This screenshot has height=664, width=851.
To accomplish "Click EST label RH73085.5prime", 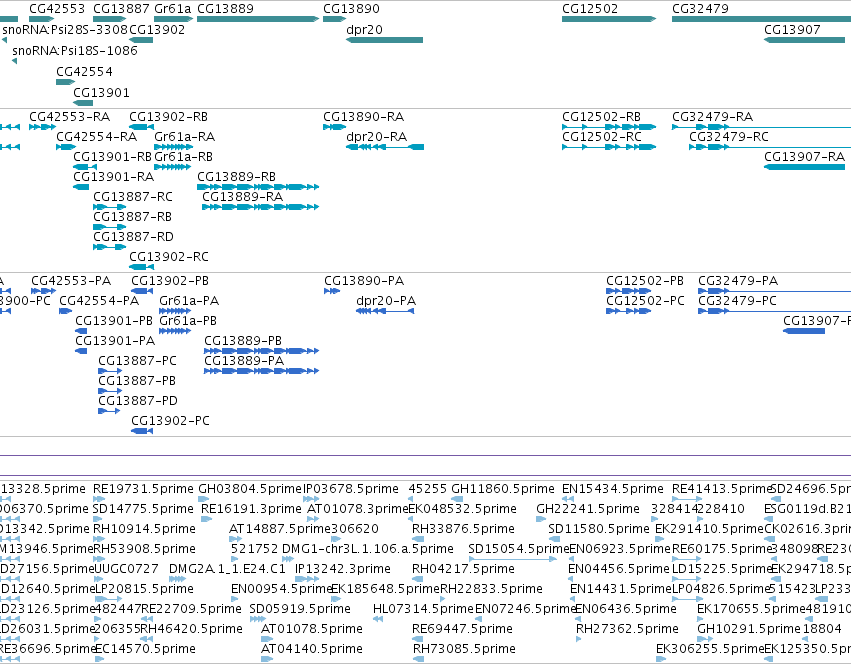I will click(464, 649).
